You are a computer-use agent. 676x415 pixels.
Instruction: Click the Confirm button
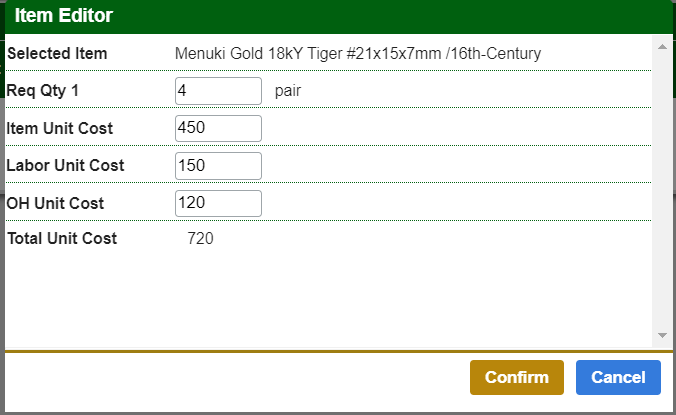tap(517, 377)
